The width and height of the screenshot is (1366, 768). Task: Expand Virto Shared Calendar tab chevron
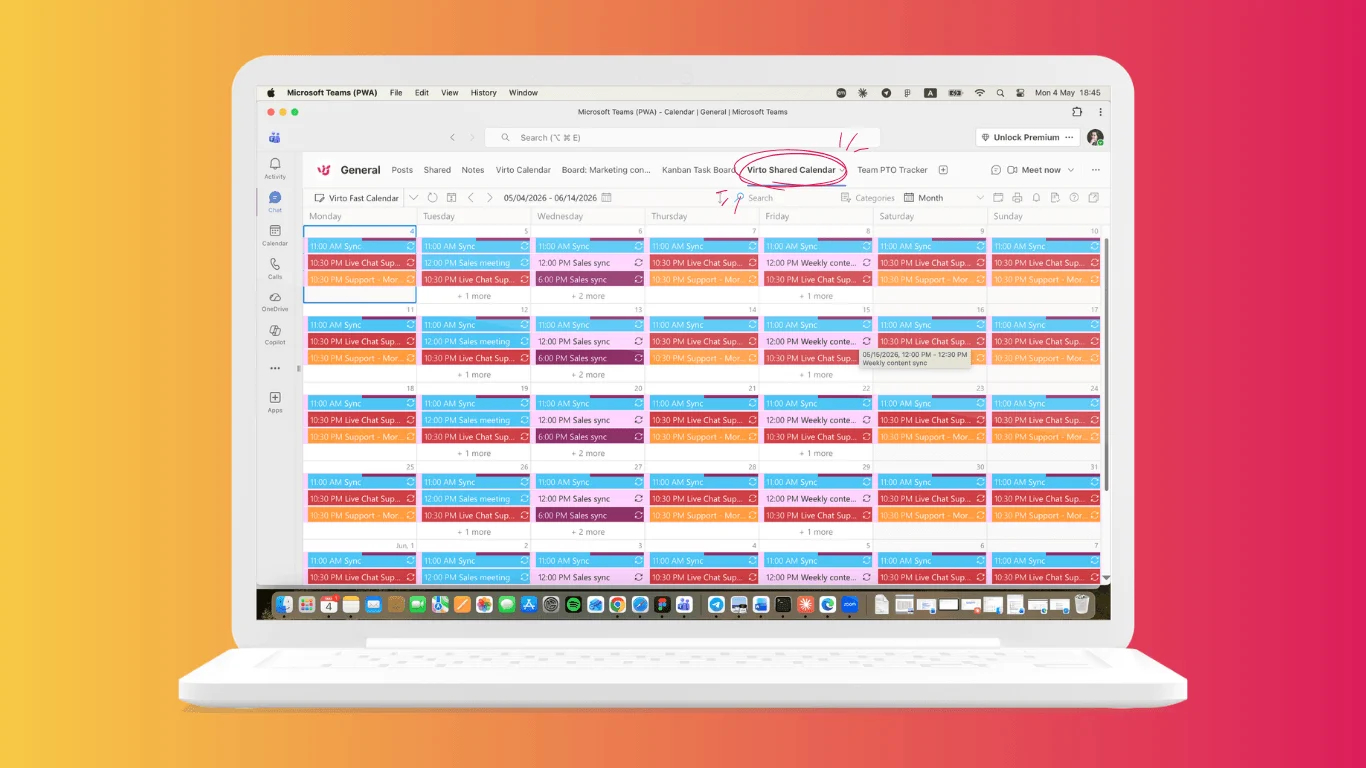coord(843,170)
